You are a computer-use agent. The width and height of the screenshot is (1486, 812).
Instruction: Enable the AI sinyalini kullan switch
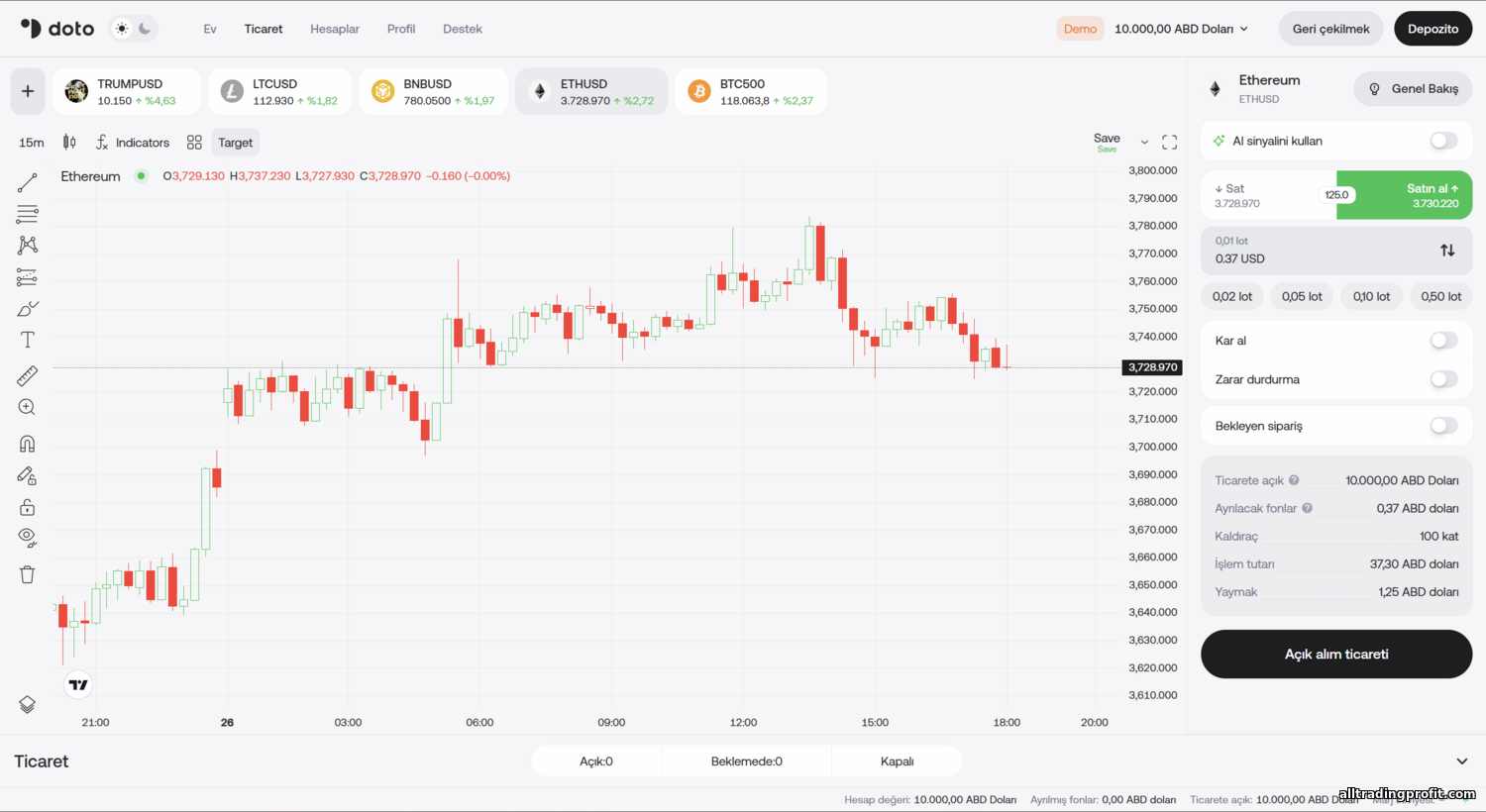pyautogui.click(x=1443, y=141)
